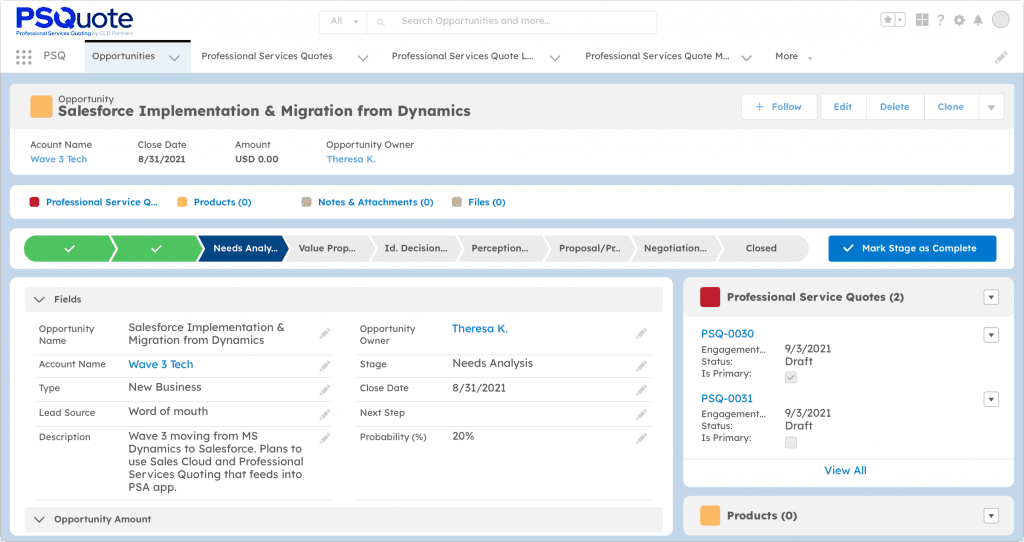Image resolution: width=1024 pixels, height=542 pixels.
Task: Click the orange Opportunity record icon
Action: (x=41, y=106)
